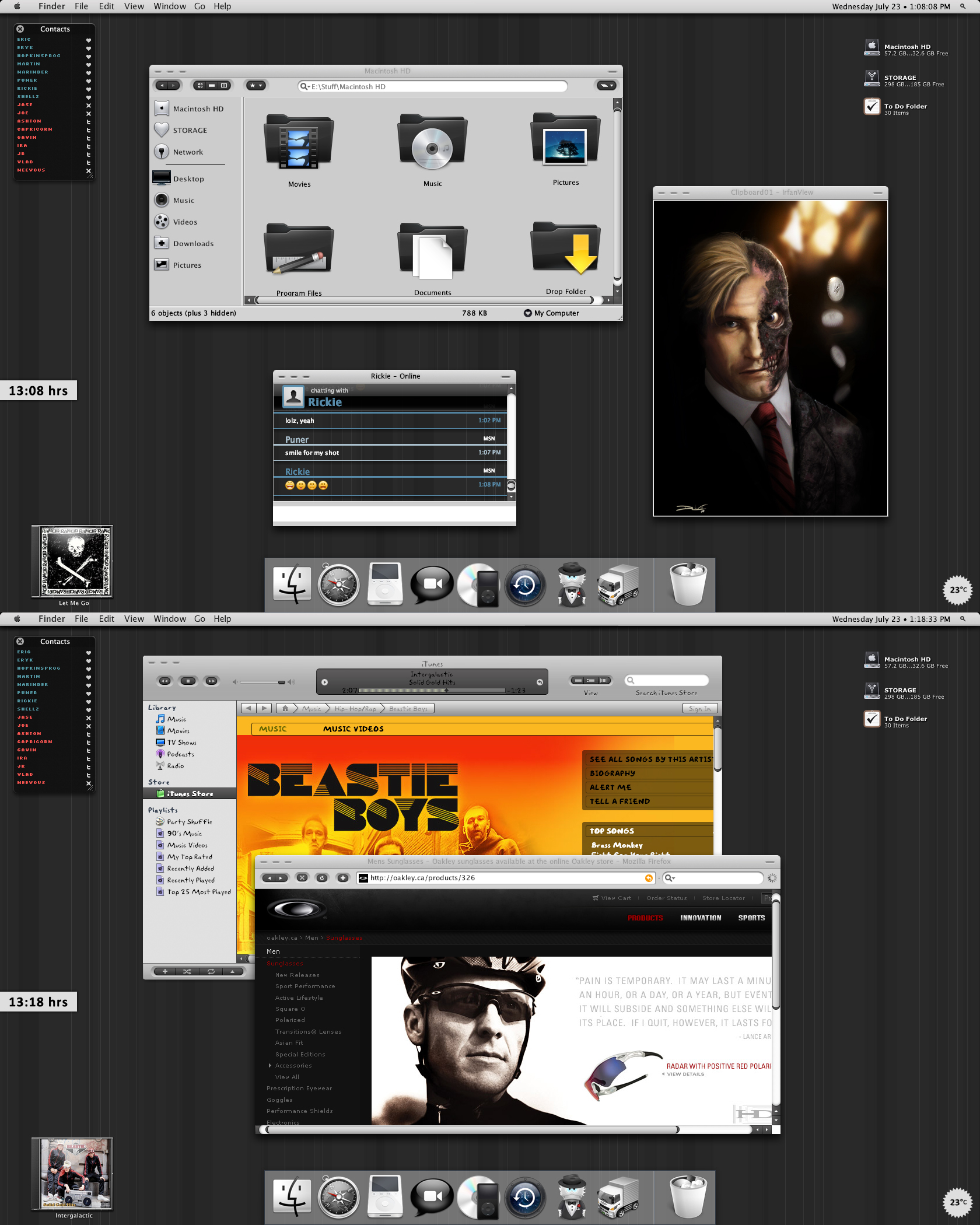Toggle iTunes shuffle button
This screenshot has height=1225, width=980.
click(187, 971)
